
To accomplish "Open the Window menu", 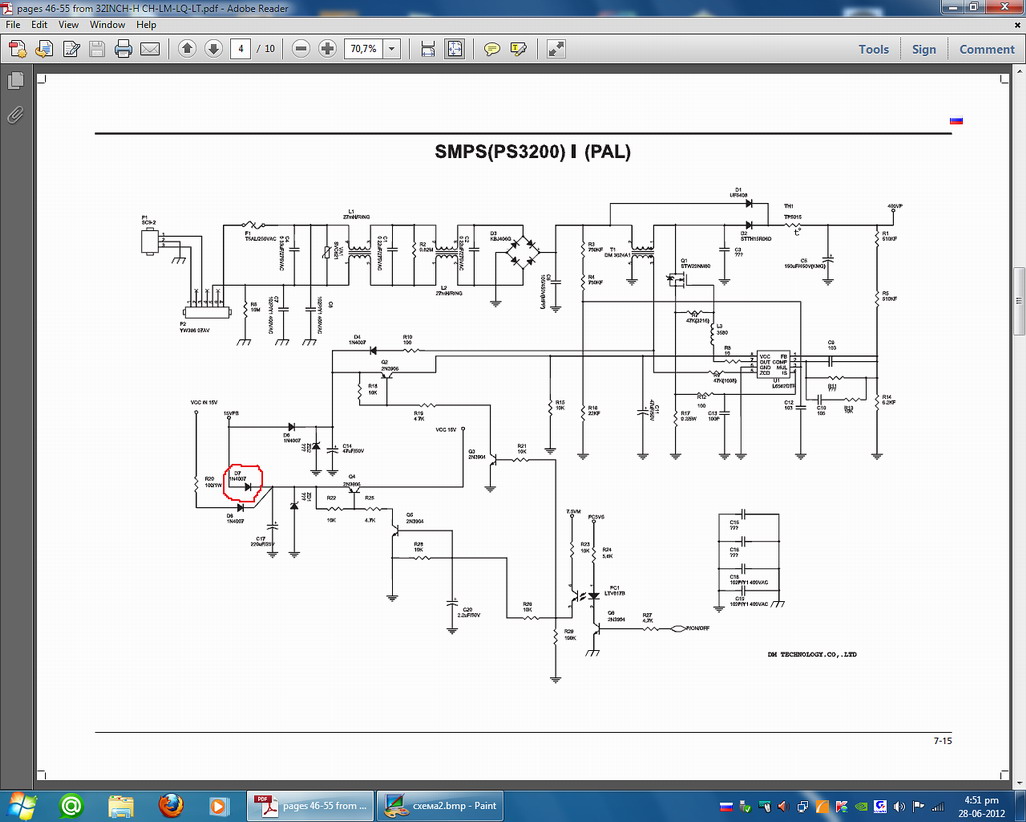I will [107, 24].
